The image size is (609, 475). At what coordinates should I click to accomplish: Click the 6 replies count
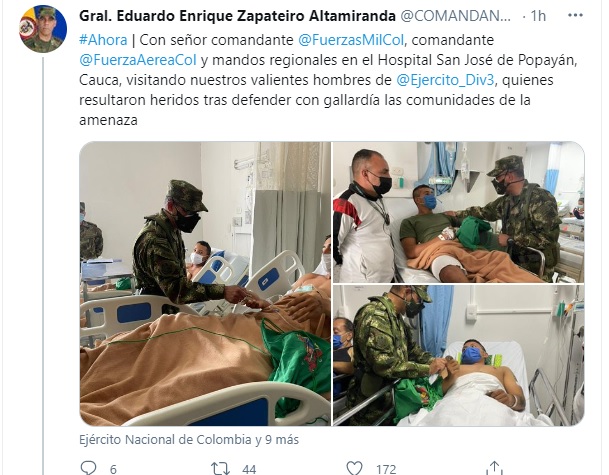coord(113,469)
